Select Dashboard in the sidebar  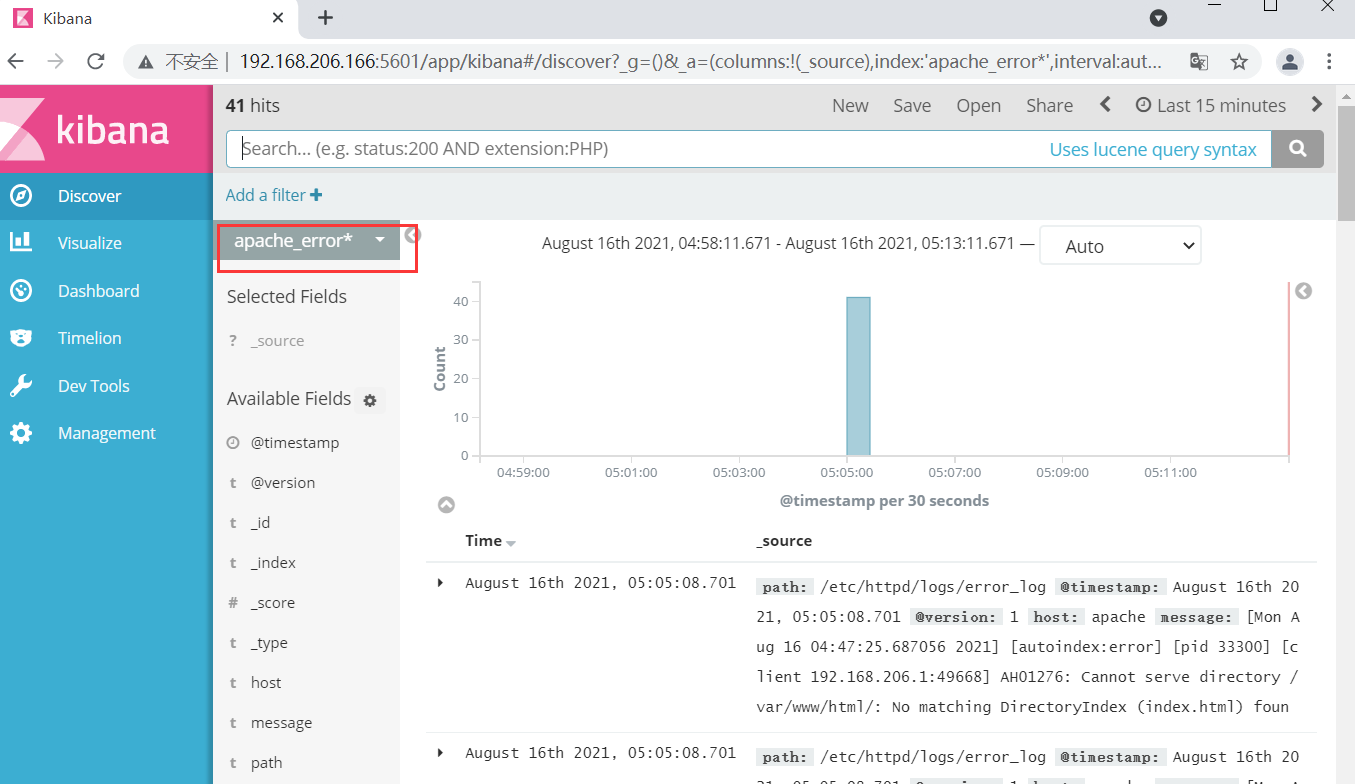[x=98, y=291]
